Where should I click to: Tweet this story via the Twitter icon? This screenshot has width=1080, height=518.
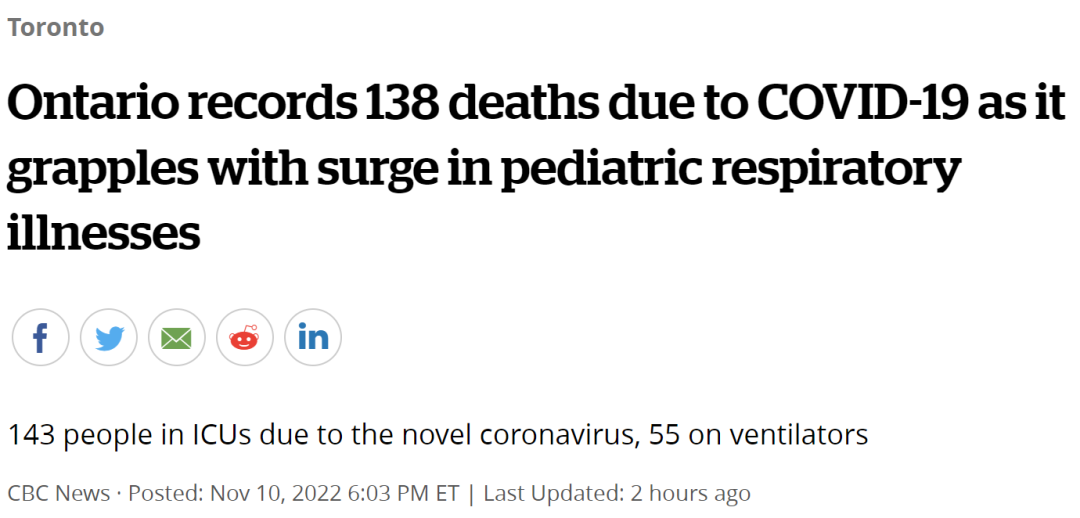click(109, 338)
